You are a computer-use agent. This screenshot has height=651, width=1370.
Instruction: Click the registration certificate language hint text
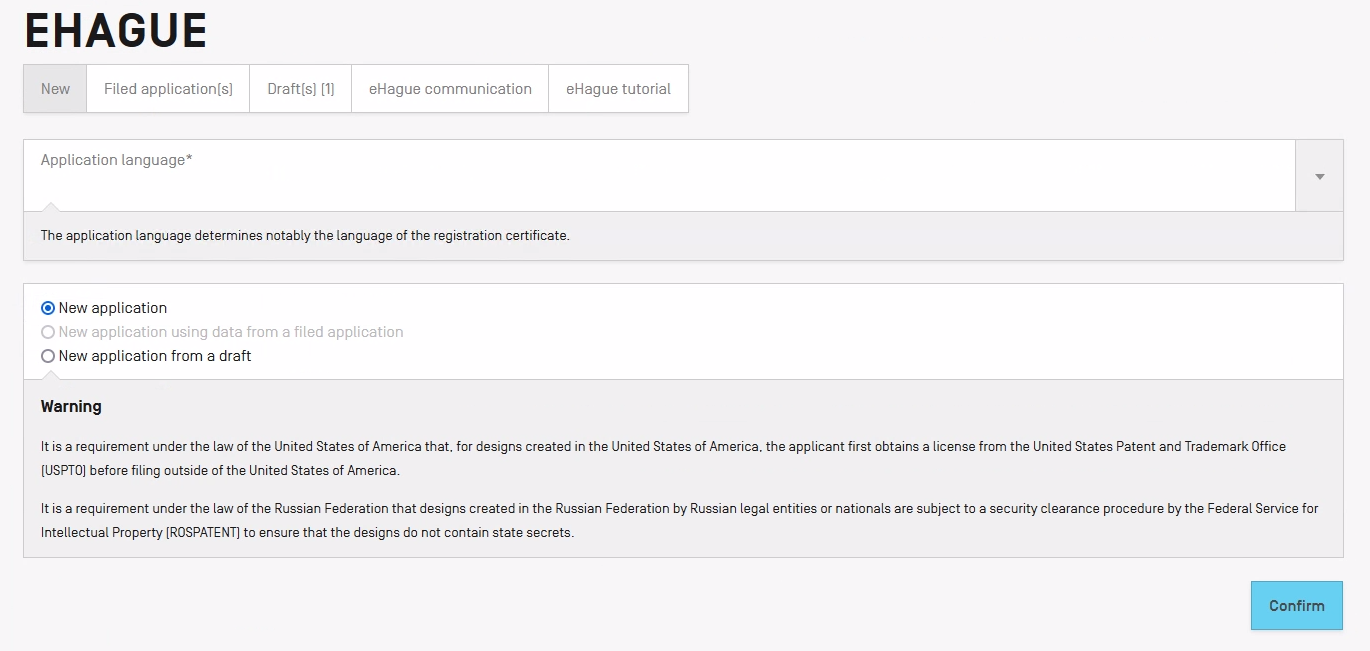pyautogui.click(x=305, y=236)
